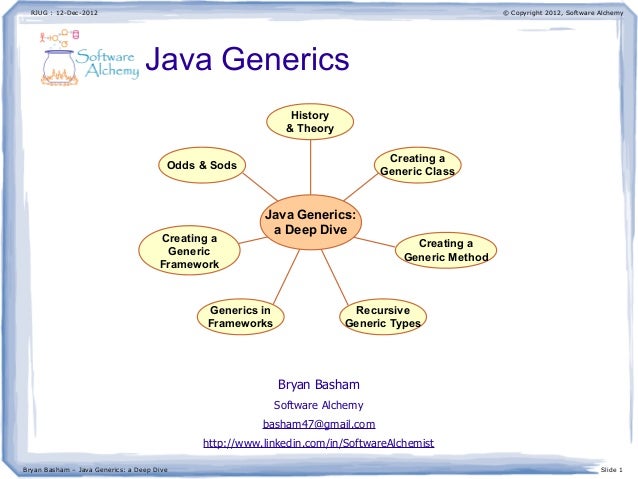Click the copyright notice in the header
The width and height of the screenshot is (638, 479).
pyautogui.click(x=563, y=13)
